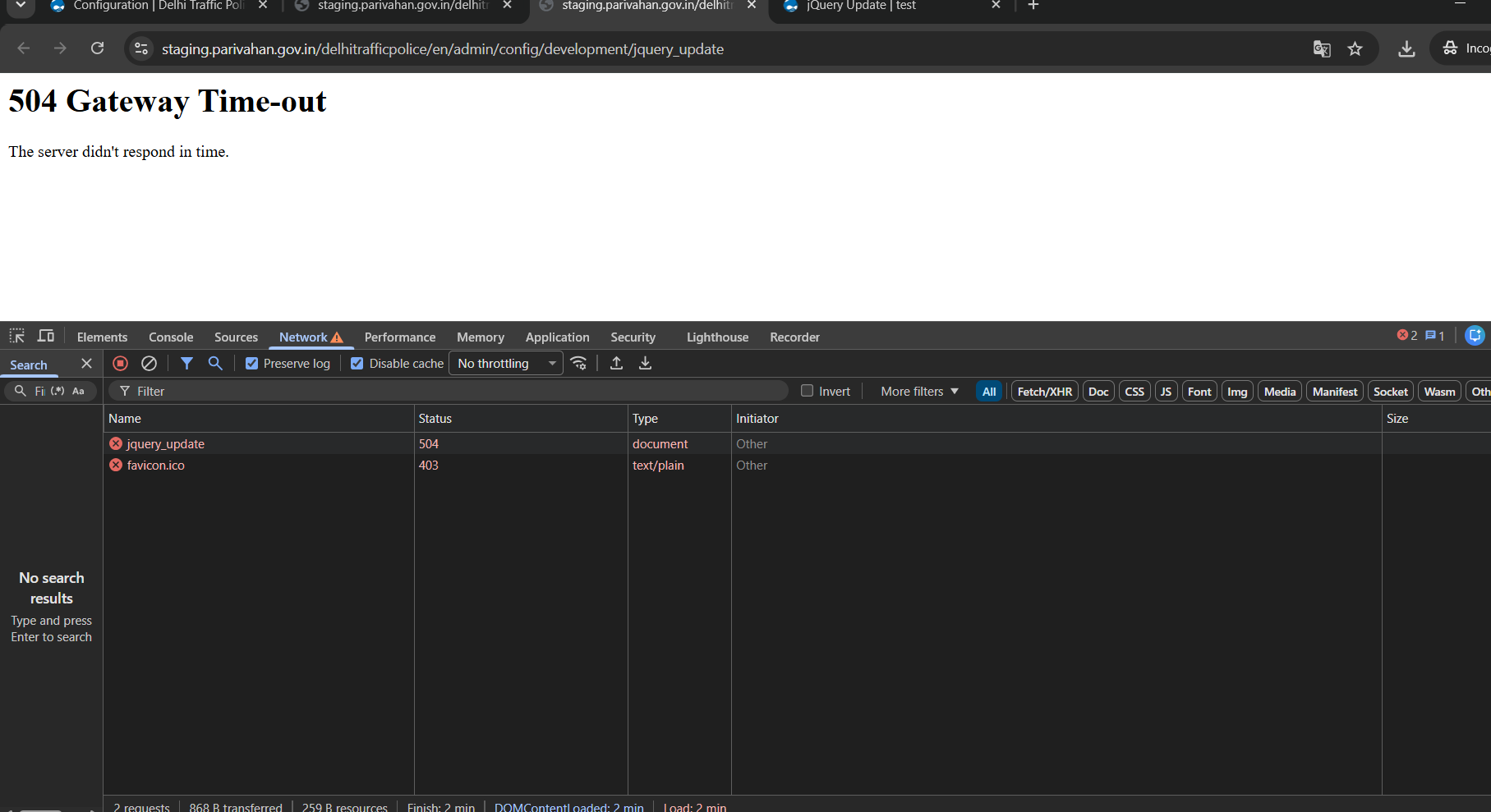This screenshot has width=1491, height=812.
Task: Click the browser address bar URL
Action: point(443,49)
